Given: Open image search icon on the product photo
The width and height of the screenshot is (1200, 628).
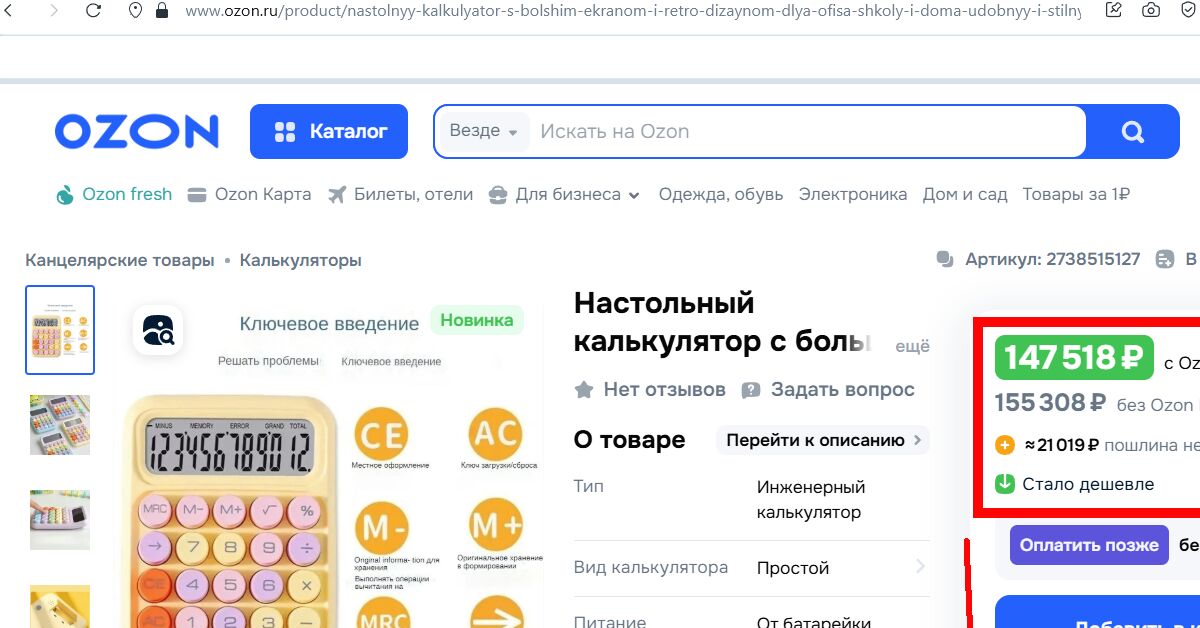Looking at the screenshot, I should click(158, 328).
